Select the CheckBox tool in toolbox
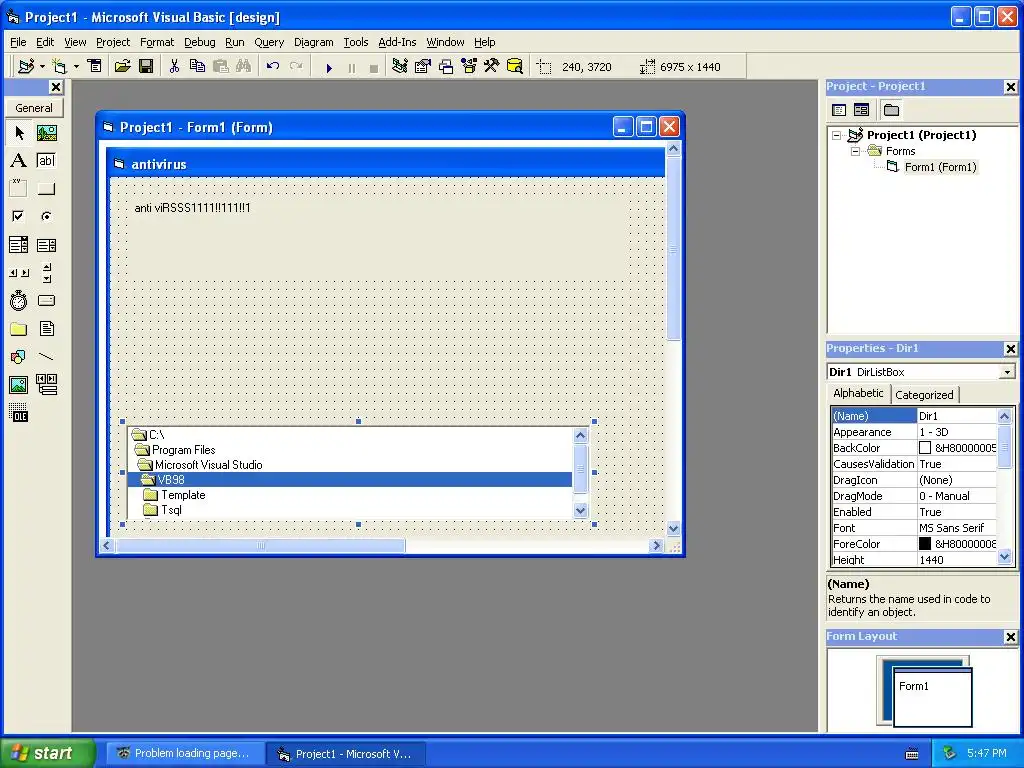This screenshot has height=768, width=1024. click(19, 216)
